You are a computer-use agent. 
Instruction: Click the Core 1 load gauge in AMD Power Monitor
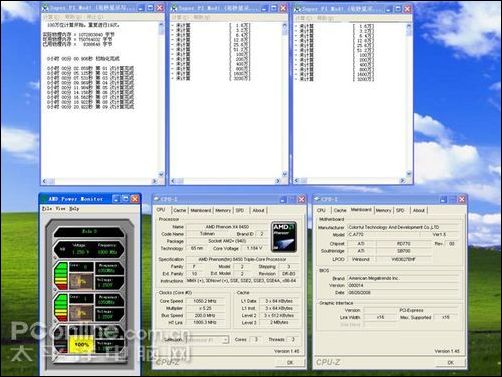(61, 307)
